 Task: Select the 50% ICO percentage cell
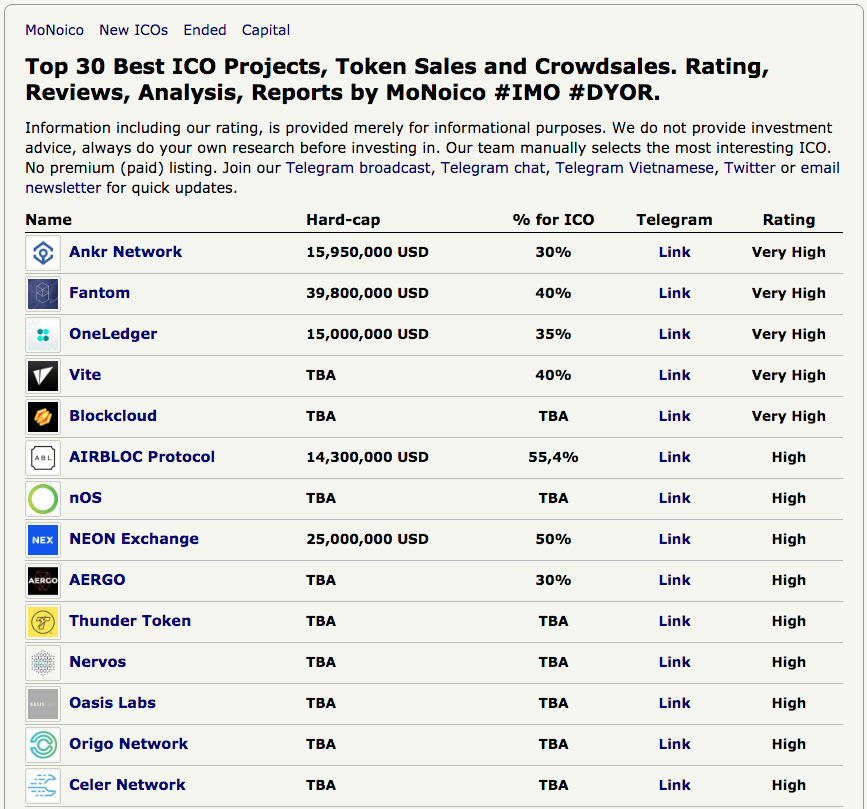pos(553,539)
